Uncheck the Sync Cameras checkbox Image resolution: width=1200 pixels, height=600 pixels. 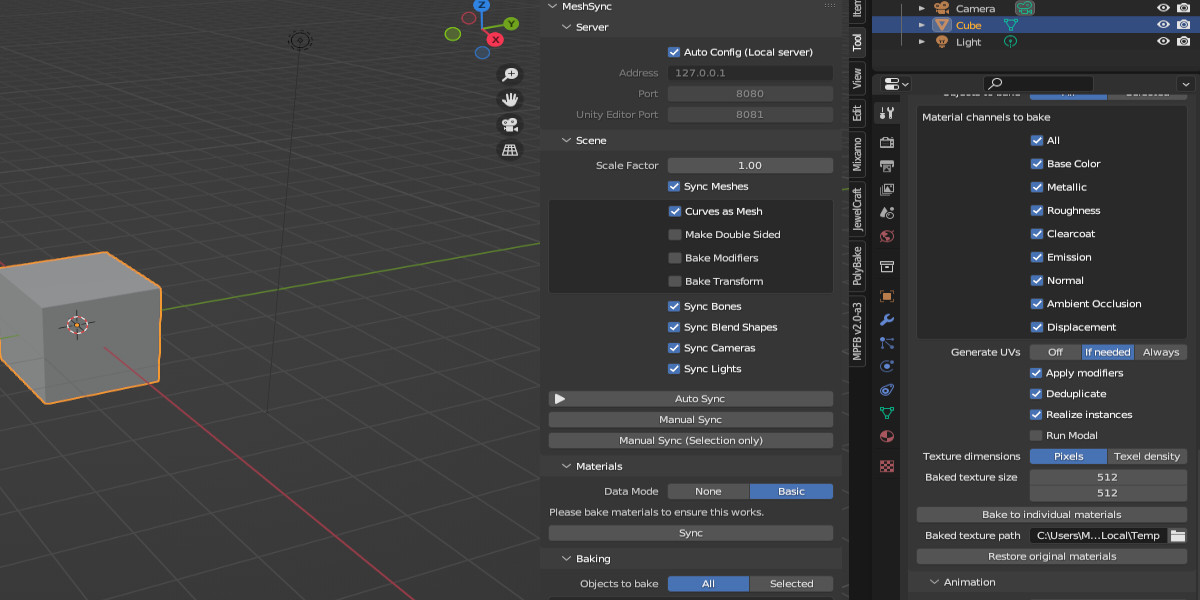(674, 348)
